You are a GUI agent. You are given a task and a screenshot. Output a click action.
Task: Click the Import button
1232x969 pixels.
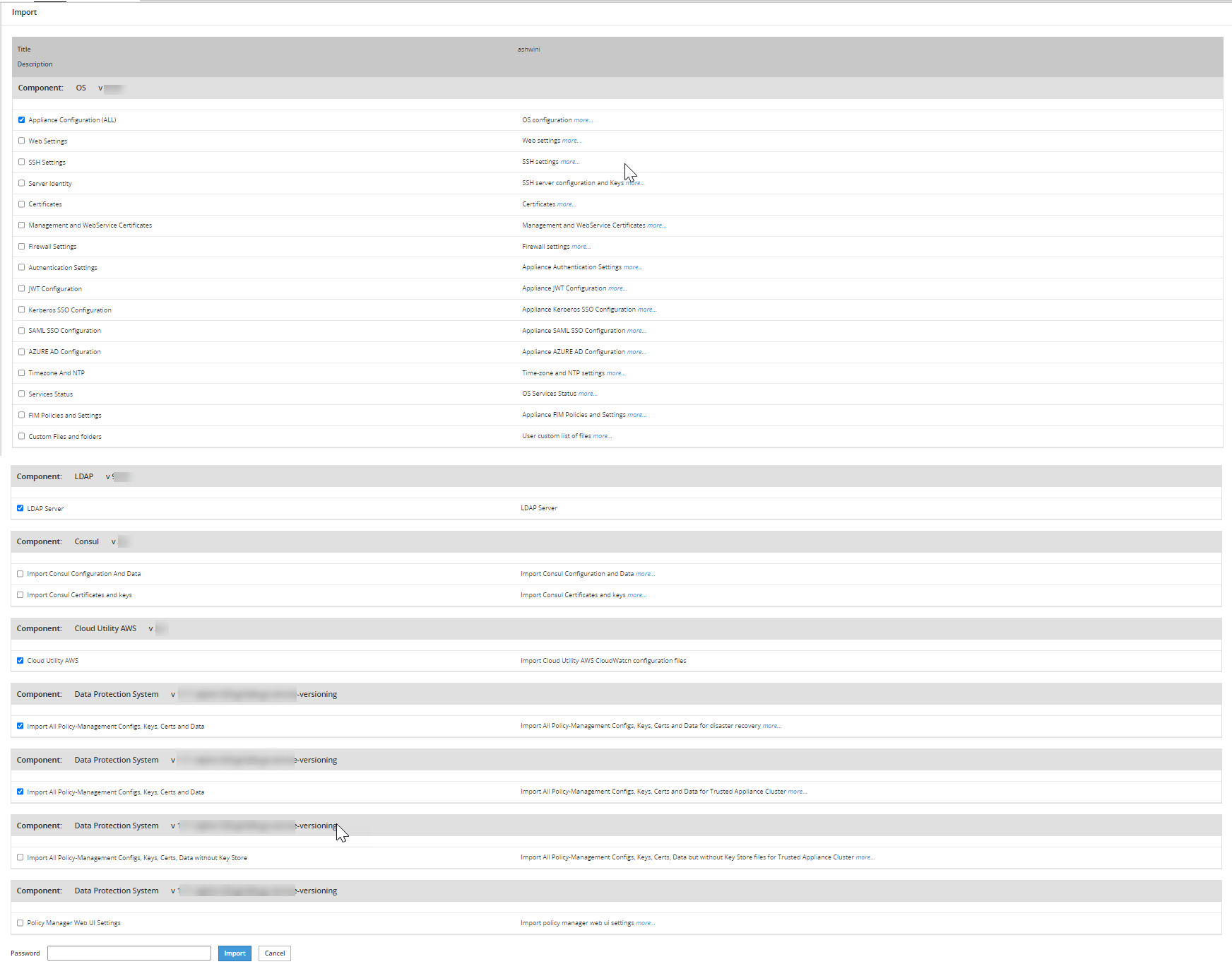235,953
